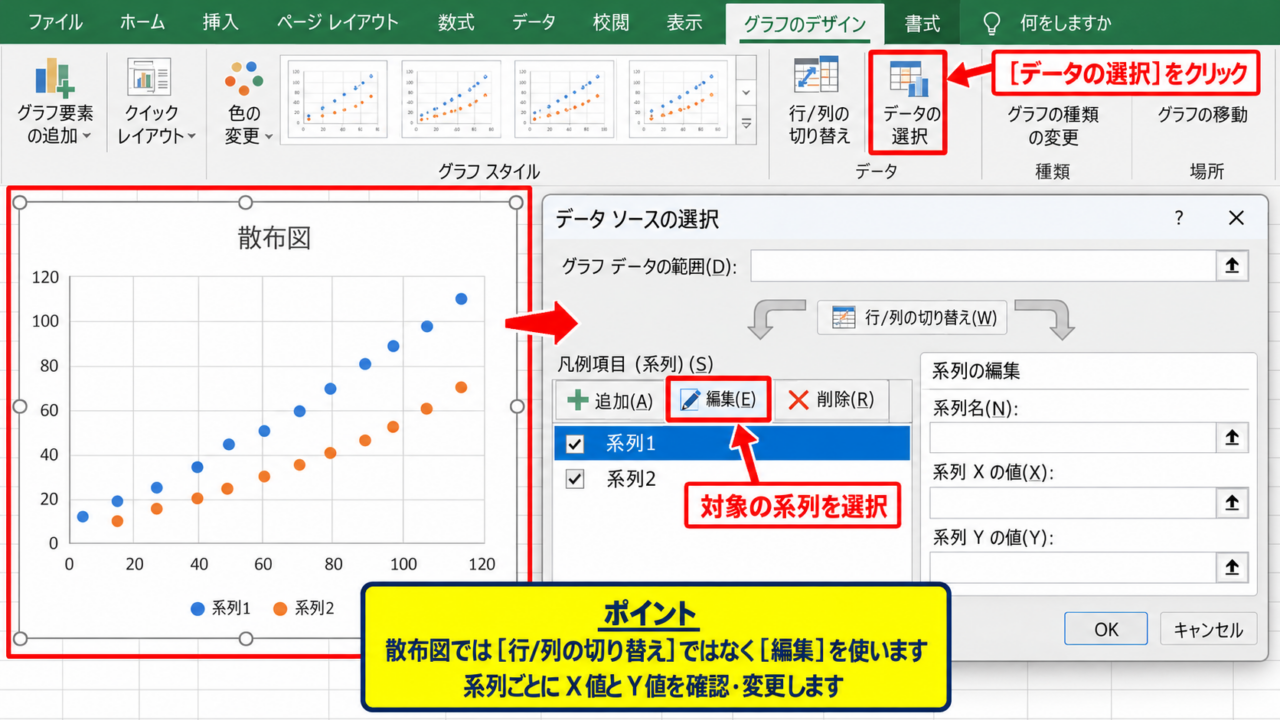The width and height of the screenshot is (1280, 720).
Task: Uncheck the 系列1 checkbox
Action: point(575,444)
